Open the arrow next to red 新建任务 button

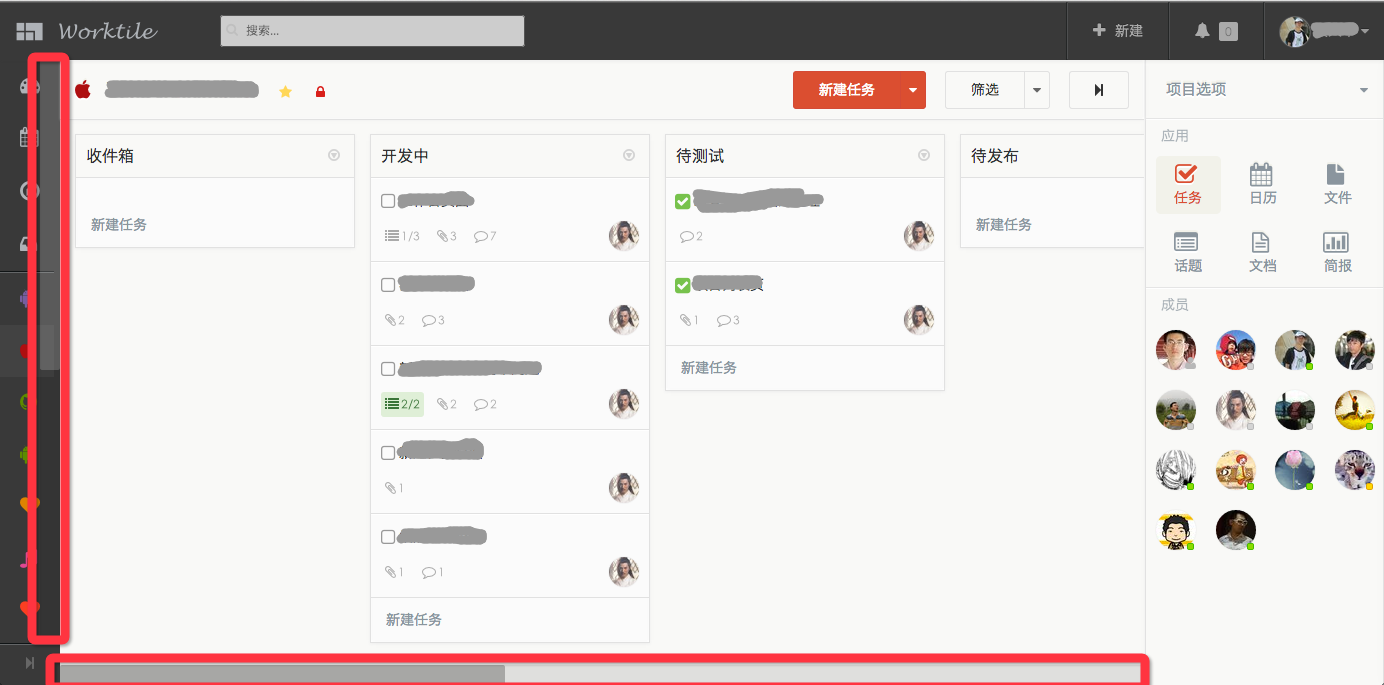(913, 90)
